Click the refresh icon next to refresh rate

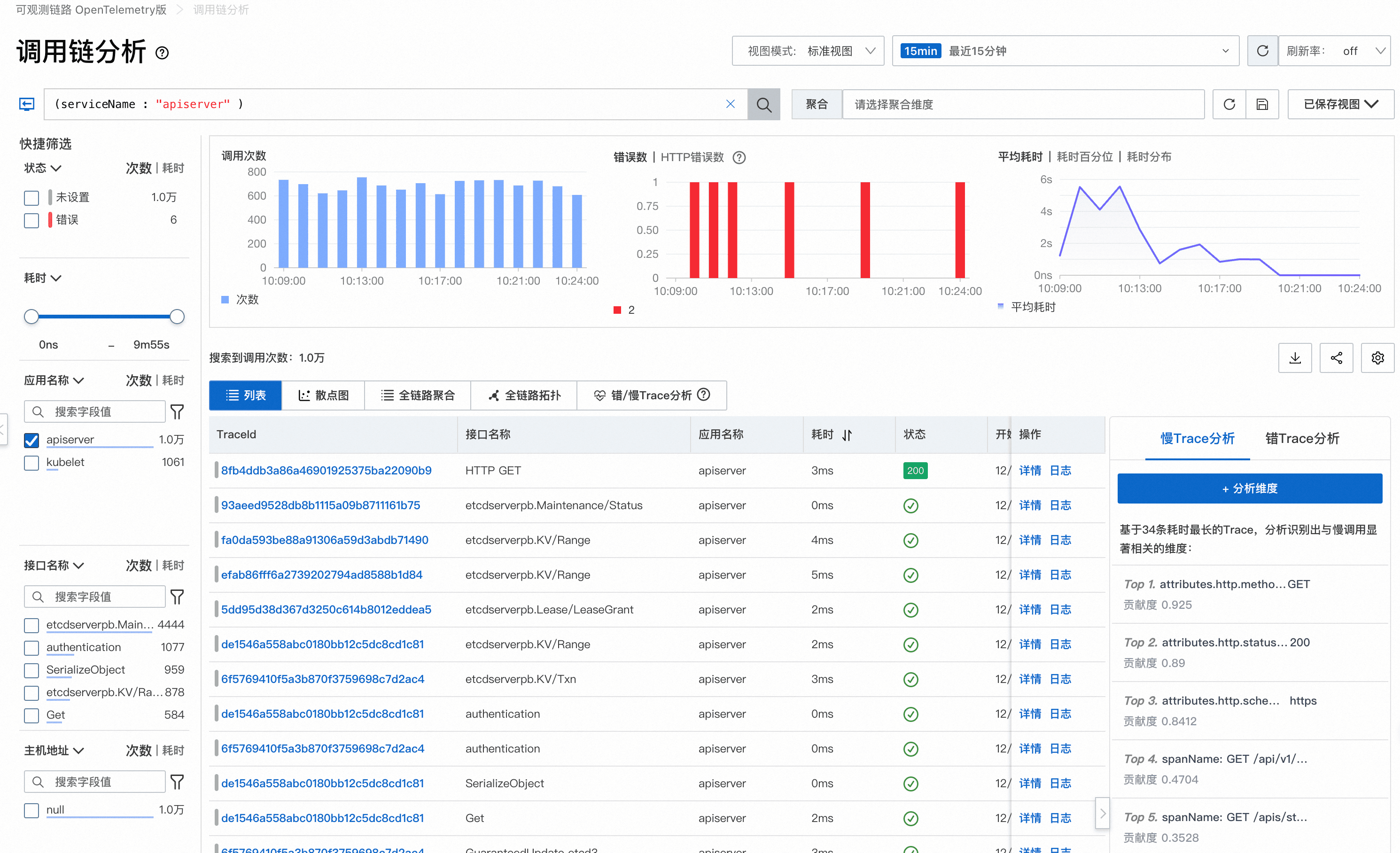point(1262,51)
